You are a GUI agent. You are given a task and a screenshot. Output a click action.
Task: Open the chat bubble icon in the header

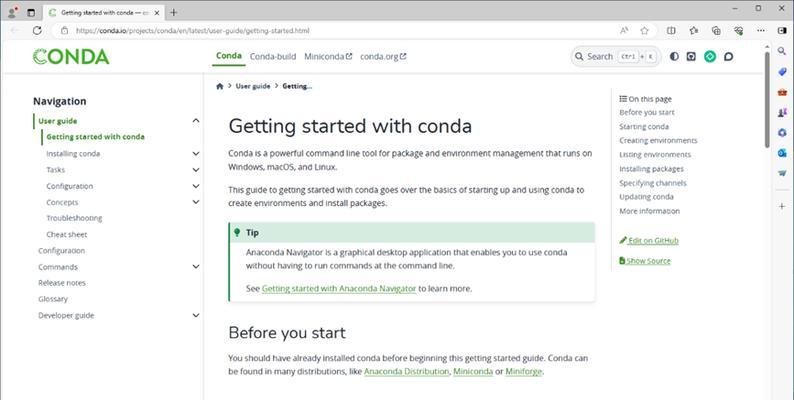[728, 57]
